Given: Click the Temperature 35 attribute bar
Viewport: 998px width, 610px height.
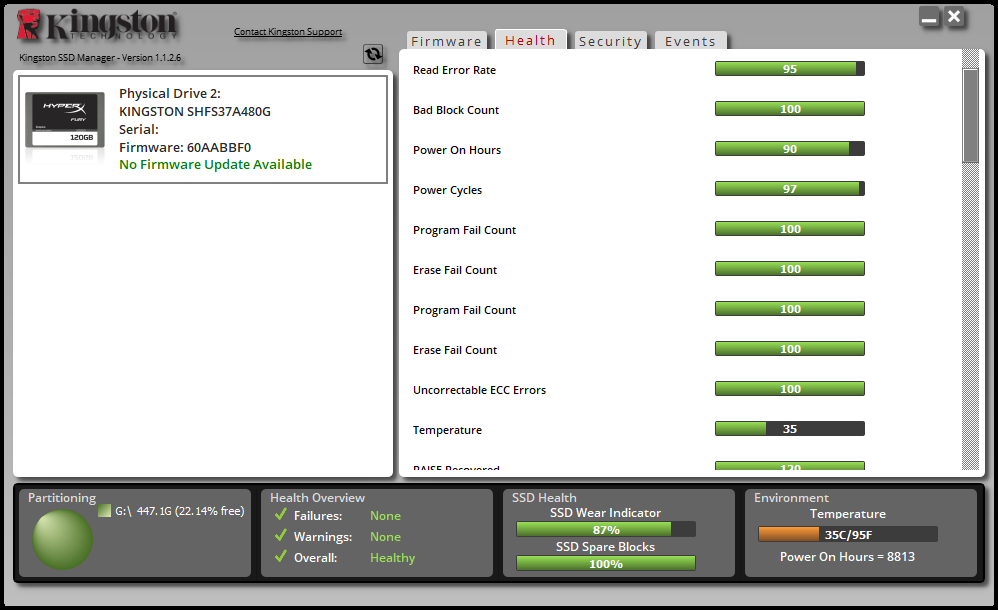Looking at the screenshot, I should pyautogui.click(x=790, y=429).
